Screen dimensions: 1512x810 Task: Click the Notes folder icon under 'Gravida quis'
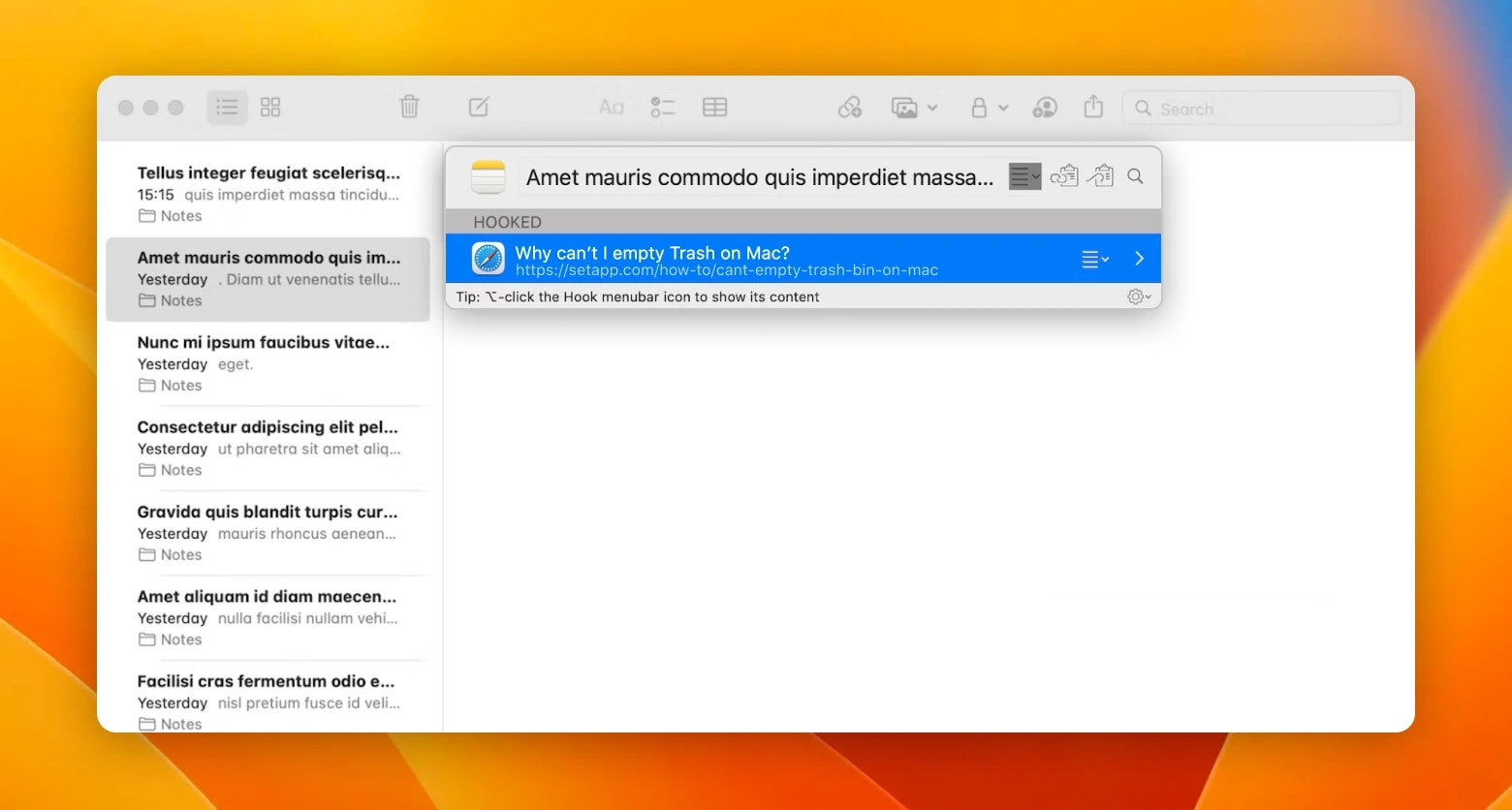pyautogui.click(x=147, y=555)
